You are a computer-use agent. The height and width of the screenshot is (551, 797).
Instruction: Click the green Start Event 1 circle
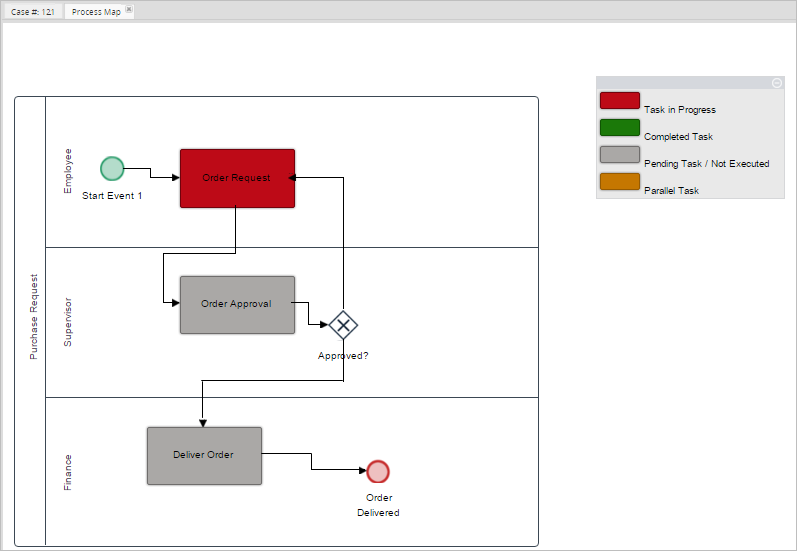112,169
